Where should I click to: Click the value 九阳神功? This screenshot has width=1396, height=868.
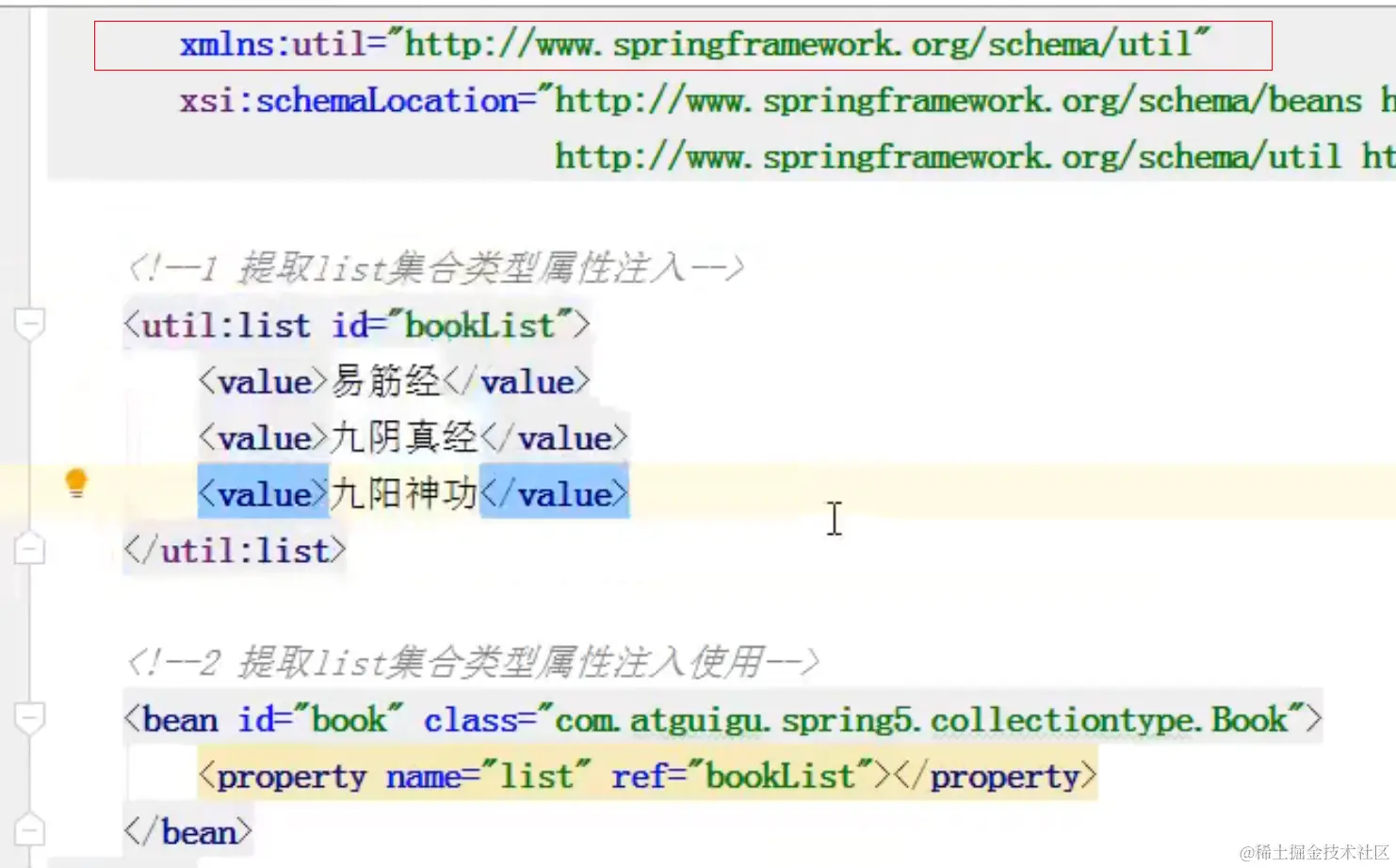tap(404, 493)
